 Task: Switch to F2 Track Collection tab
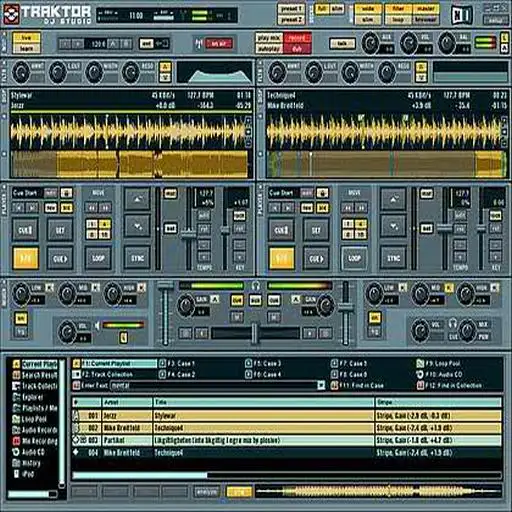point(103,374)
